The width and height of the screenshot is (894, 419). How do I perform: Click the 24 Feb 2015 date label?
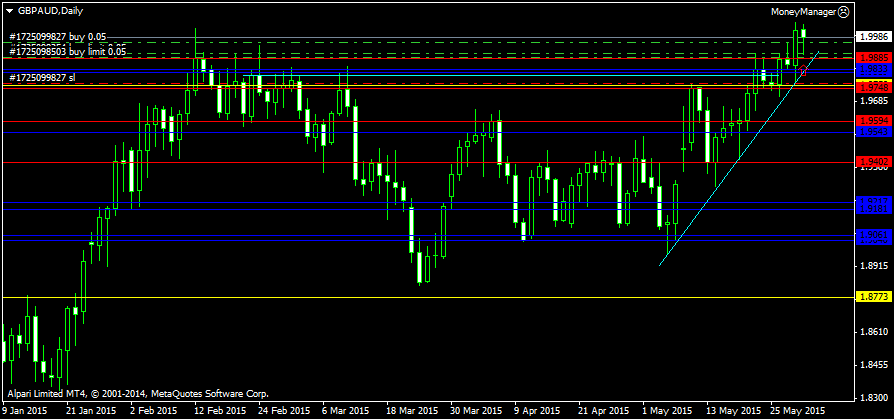pos(284,410)
